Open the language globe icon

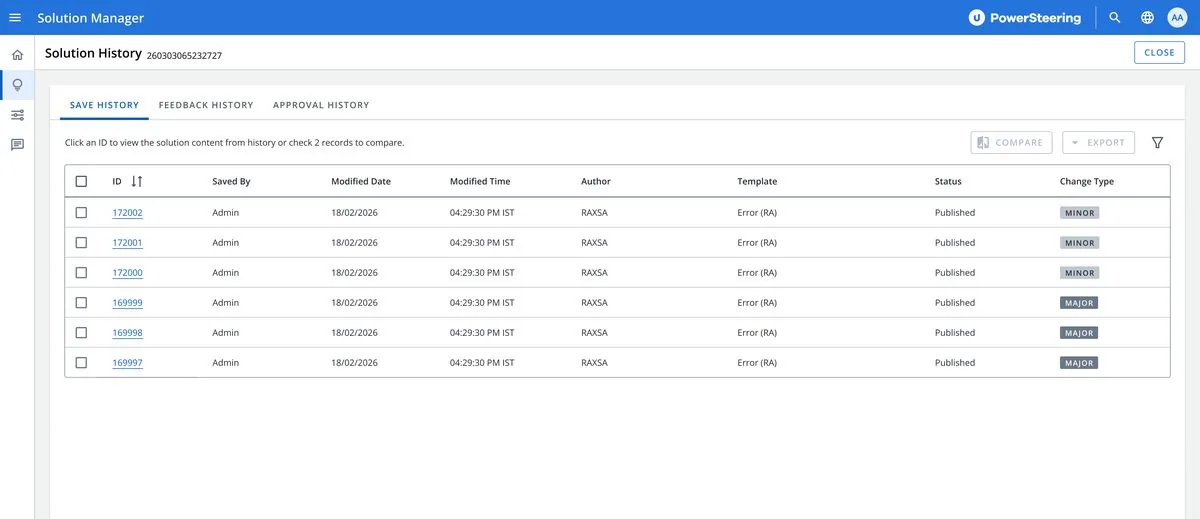[x=1147, y=18]
